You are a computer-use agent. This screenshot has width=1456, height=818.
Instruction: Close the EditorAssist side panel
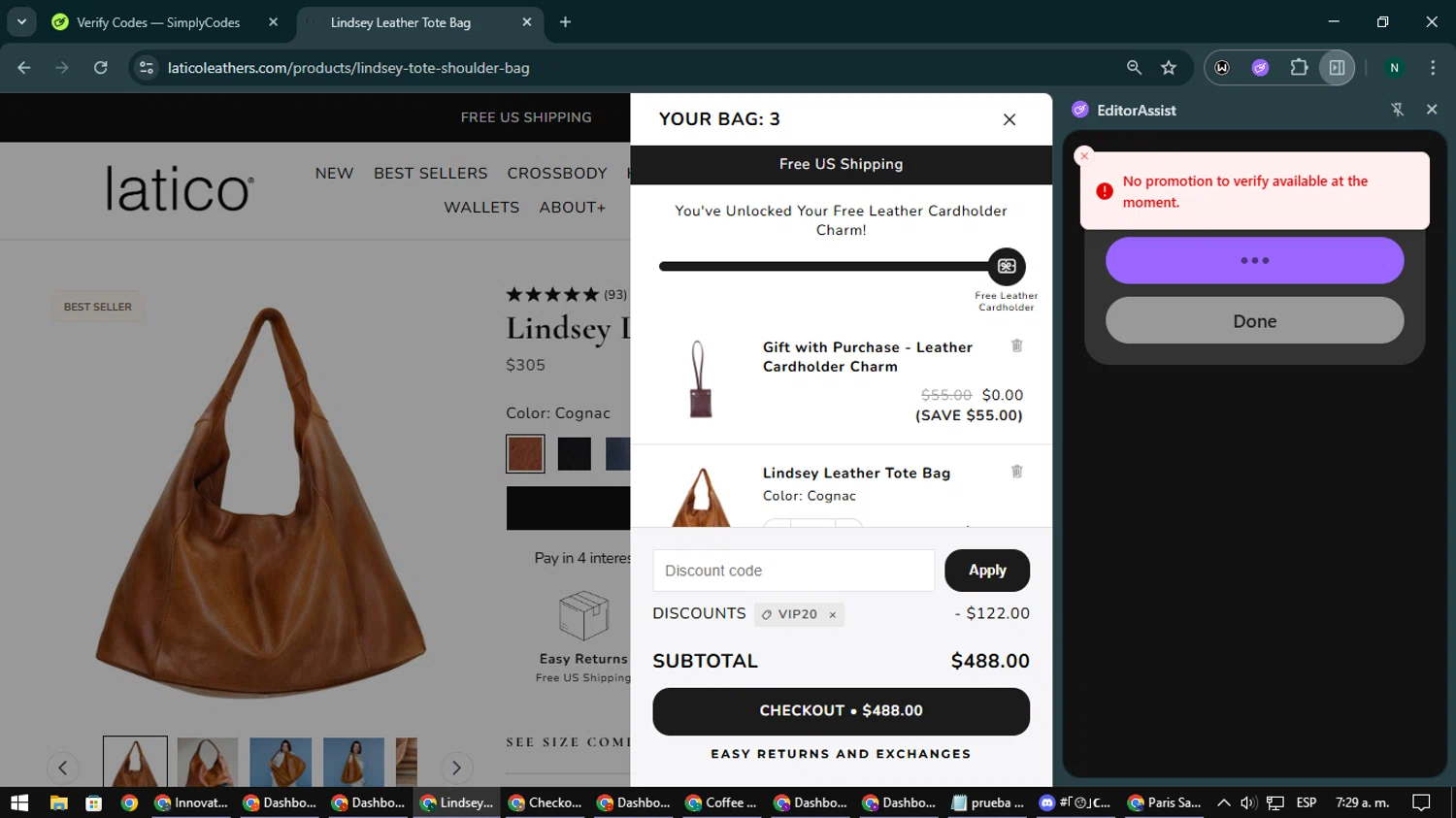[1432, 110]
